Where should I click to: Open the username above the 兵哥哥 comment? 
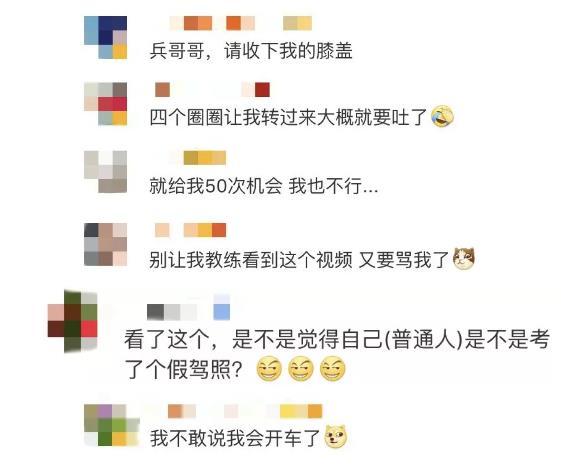tap(240, 23)
